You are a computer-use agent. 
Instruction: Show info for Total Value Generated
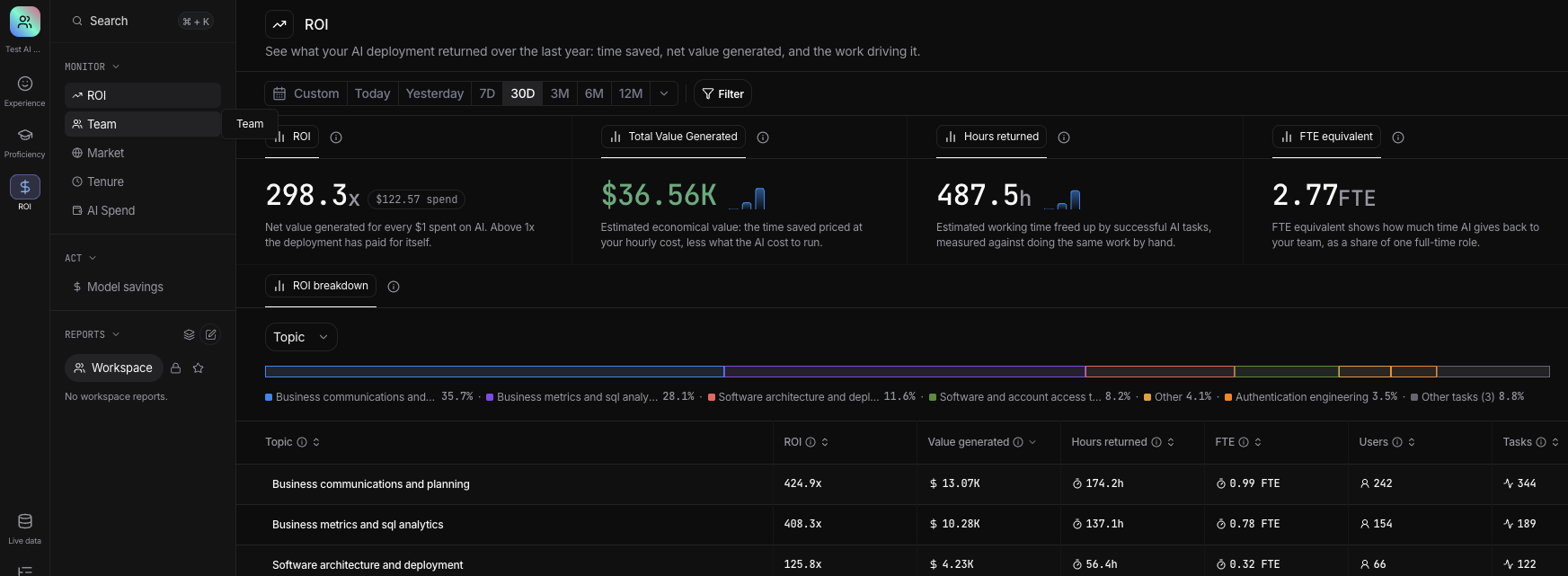(x=763, y=137)
